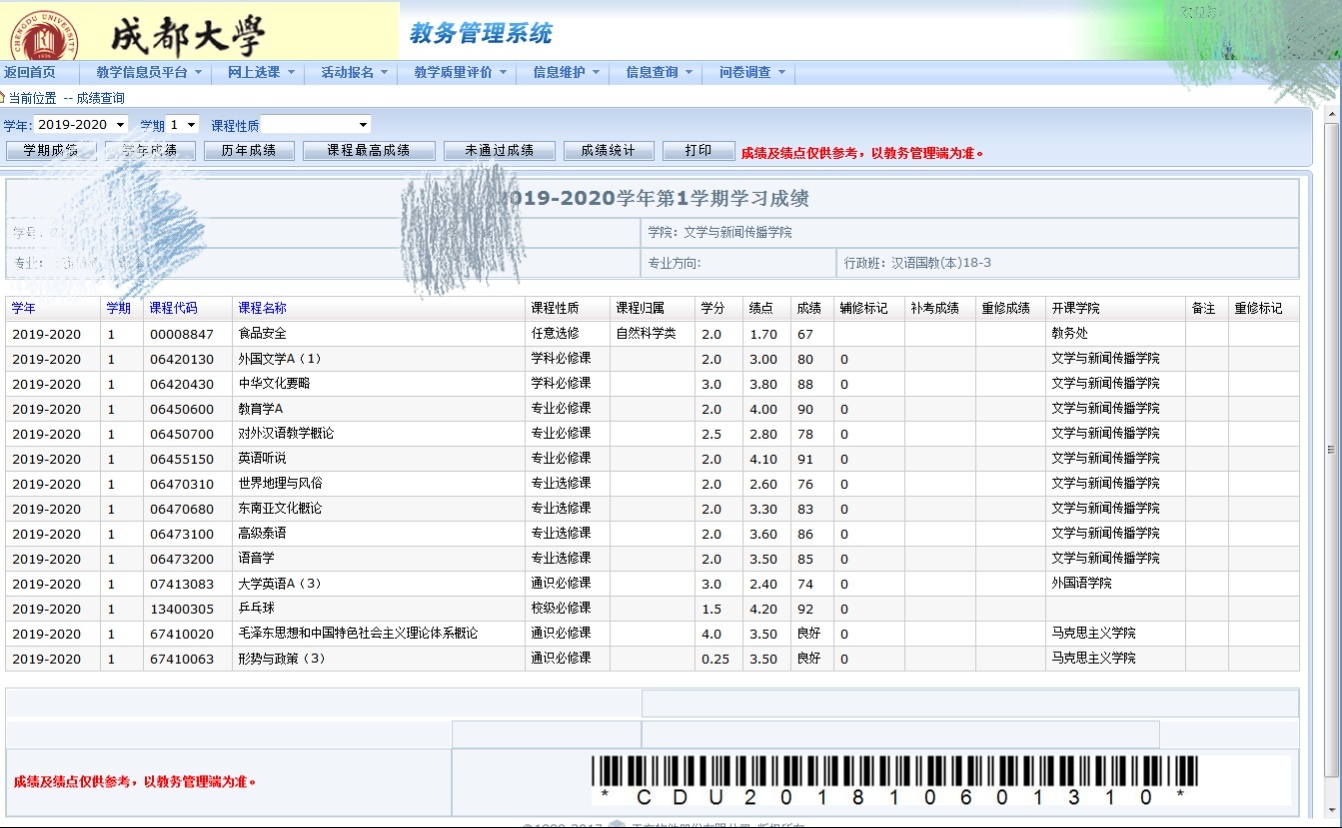Expand the empty 课程性质 dropdown
The width and height of the screenshot is (1342, 828).
click(x=316, y=125)
